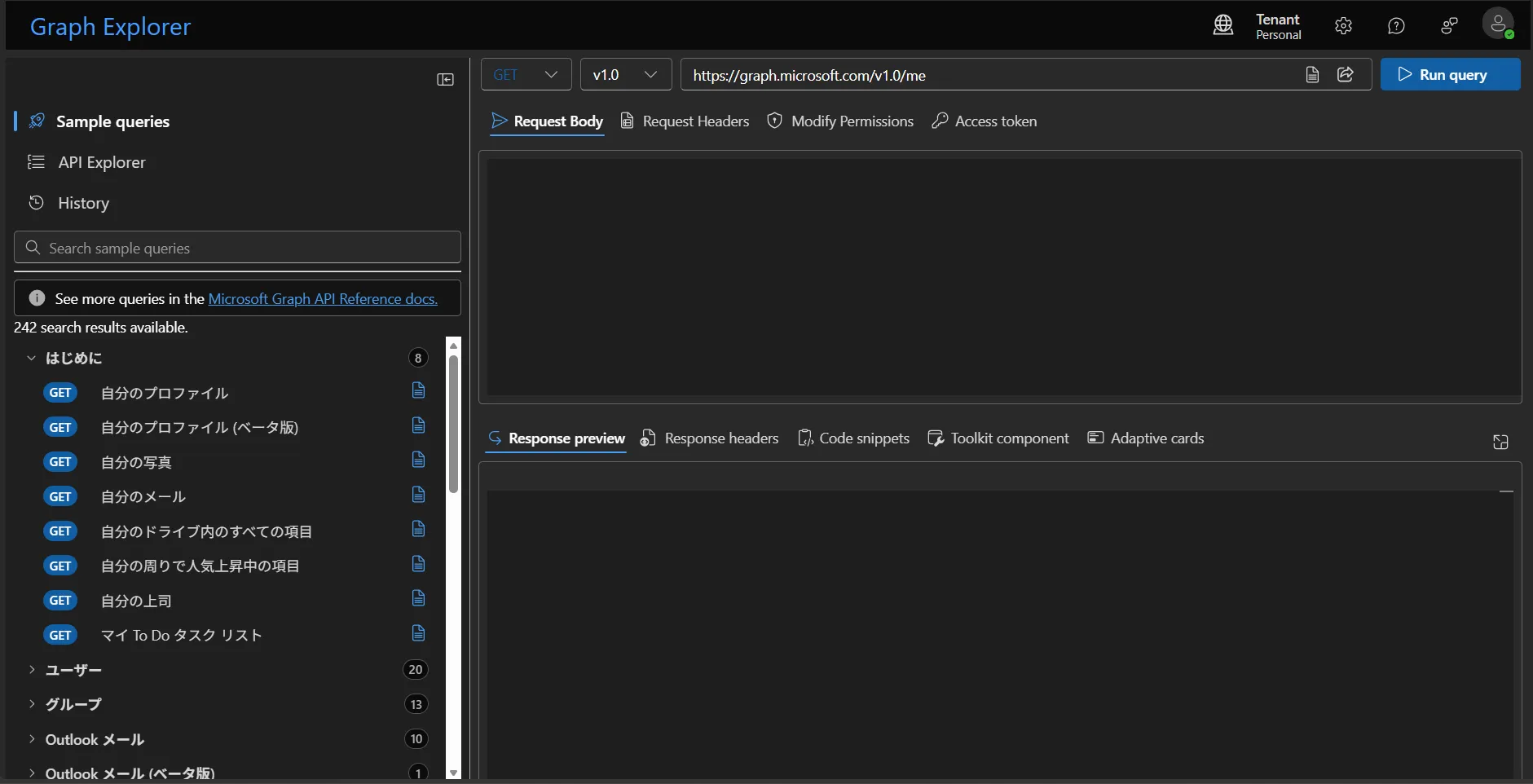Open the Modify Permissions tab
This screenshot has height=784, width=1533.
(840, 121)
